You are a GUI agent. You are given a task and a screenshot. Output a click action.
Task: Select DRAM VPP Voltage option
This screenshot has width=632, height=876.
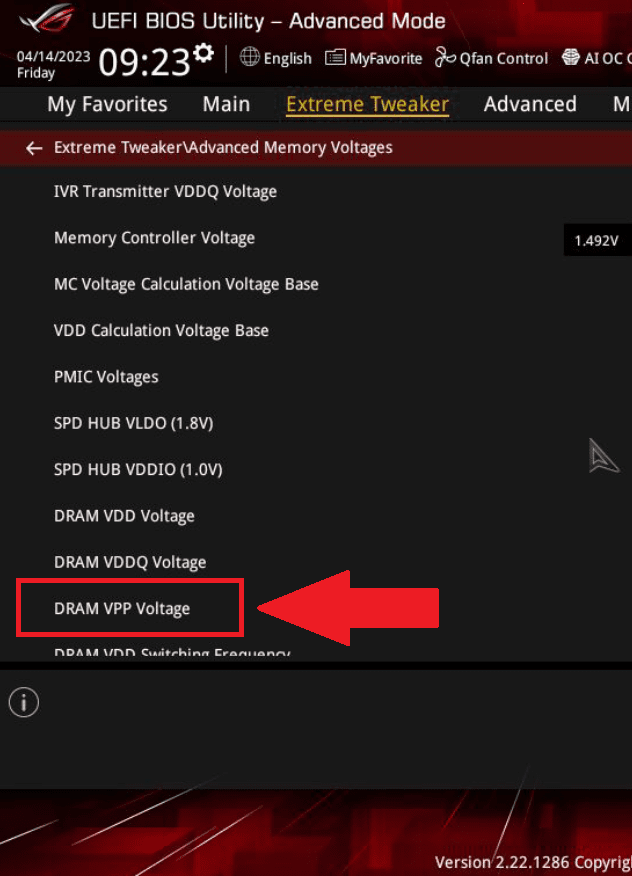pos(122,608)
